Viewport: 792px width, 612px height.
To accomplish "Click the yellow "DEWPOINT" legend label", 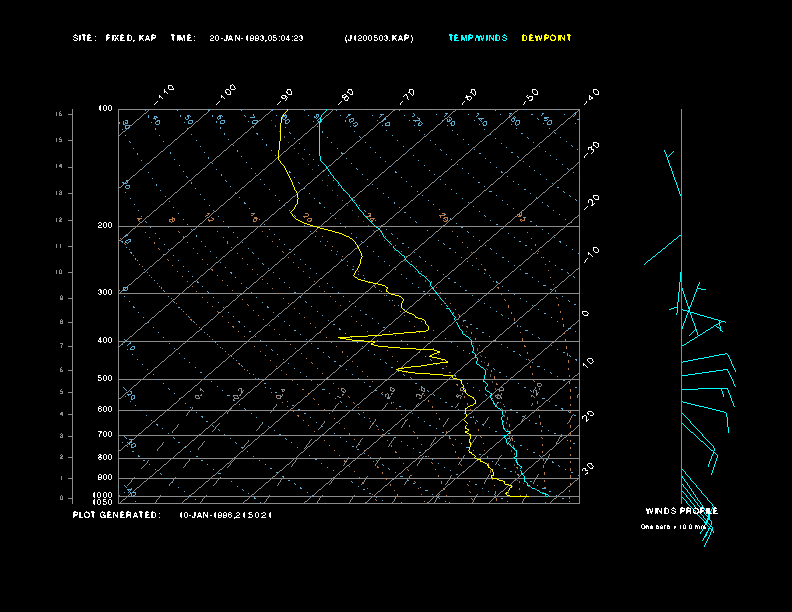I will (547, 38).
